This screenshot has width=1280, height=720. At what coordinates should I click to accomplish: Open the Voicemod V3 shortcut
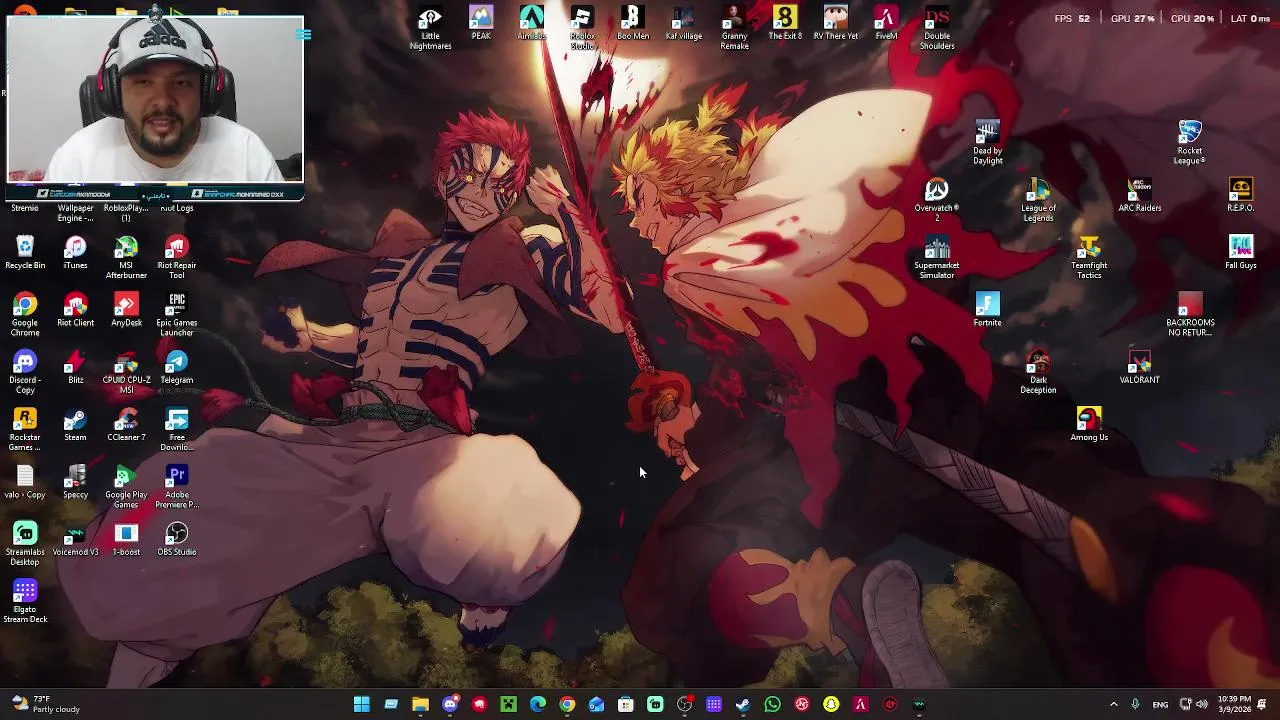[x=75, y=539]
